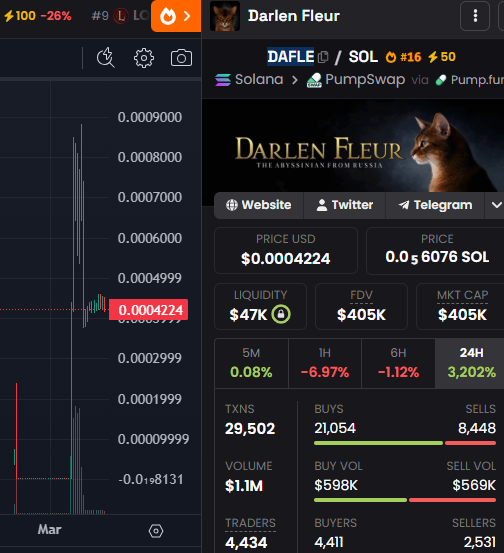Click the SELLS 8,448 value
504x553 pixels.
pos(477,429)
